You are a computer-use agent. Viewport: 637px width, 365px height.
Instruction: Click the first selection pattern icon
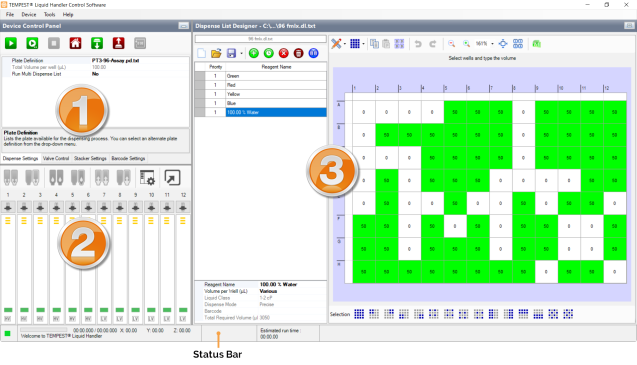click(359, 314)
